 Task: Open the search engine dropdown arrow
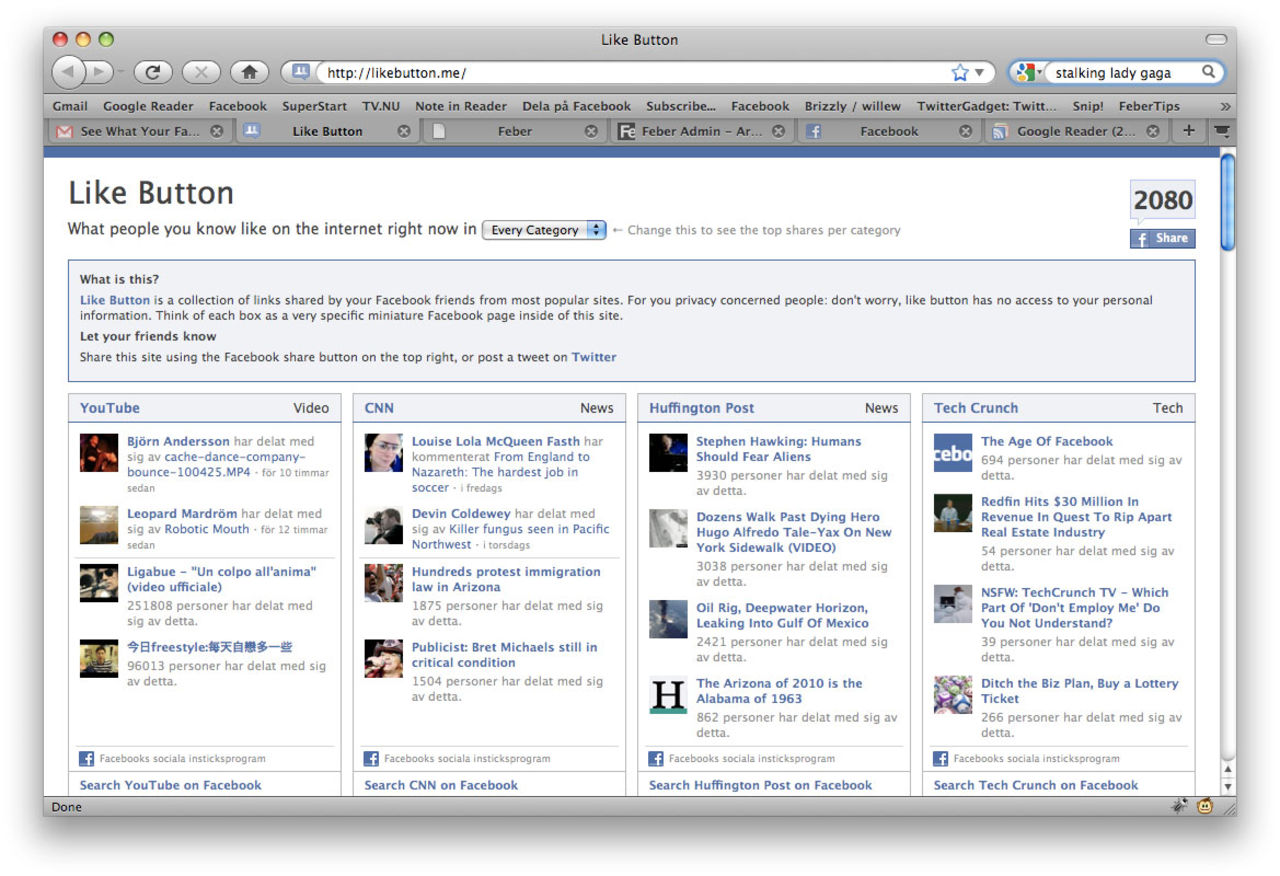point(1040,72)
